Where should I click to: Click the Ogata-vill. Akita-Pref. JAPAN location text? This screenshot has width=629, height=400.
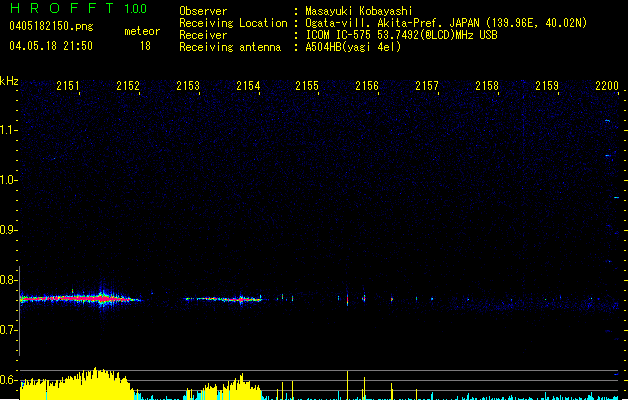click(446, 23)
